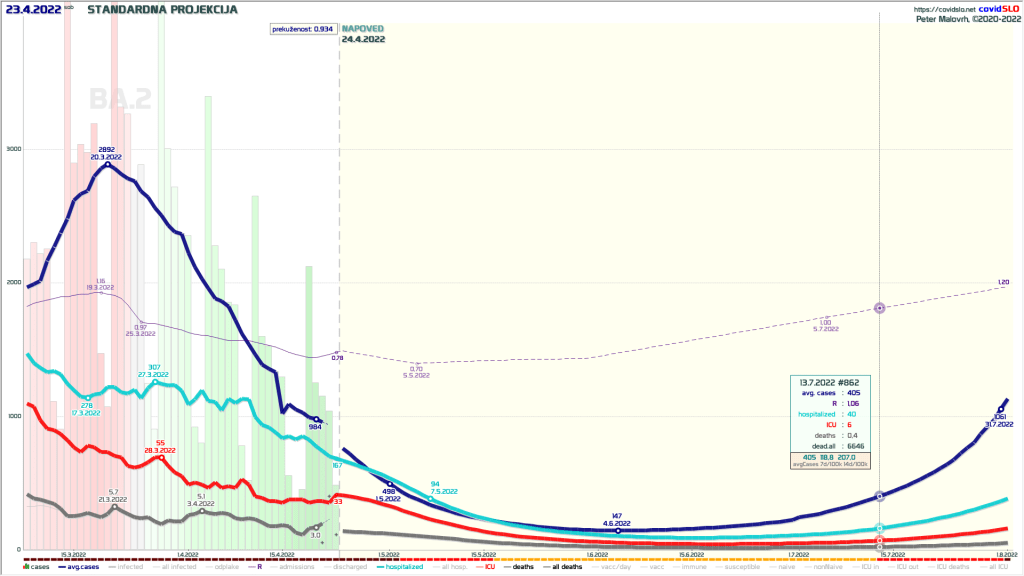Select the 1061 marker on 31.7.2022
Screen dimensions: 1024x576
coord(1000,409)
